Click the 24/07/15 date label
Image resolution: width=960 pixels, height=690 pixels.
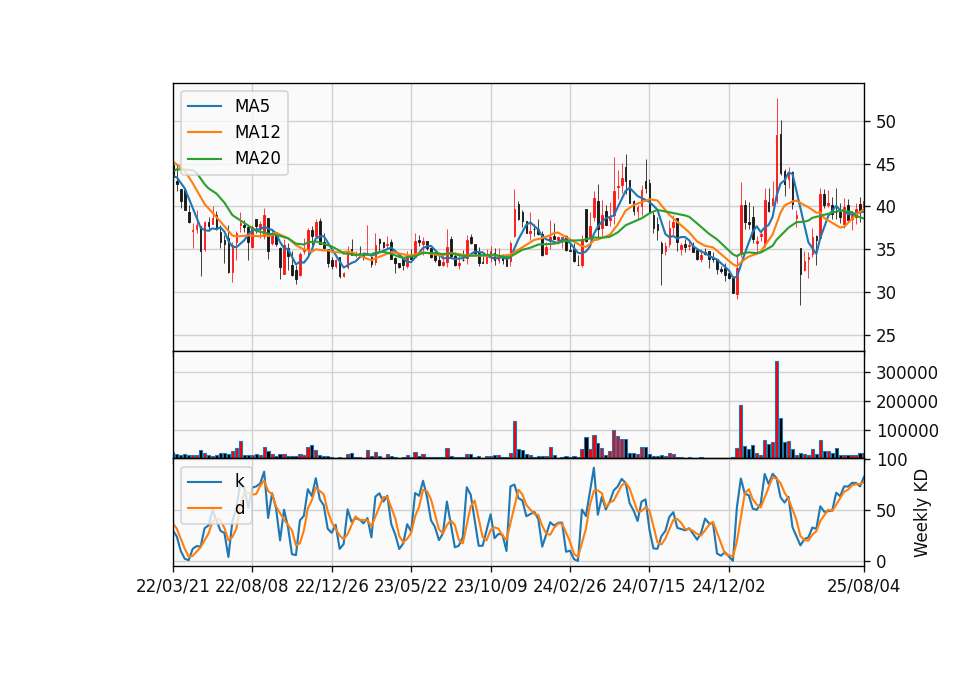[649, 586]
